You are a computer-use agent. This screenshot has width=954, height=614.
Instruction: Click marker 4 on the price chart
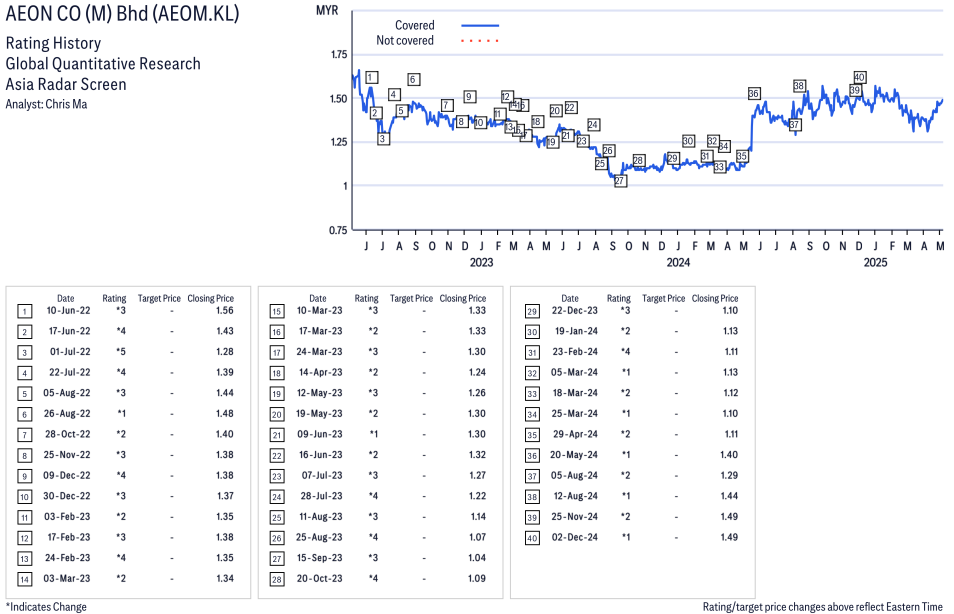click(x=394, y=94)
